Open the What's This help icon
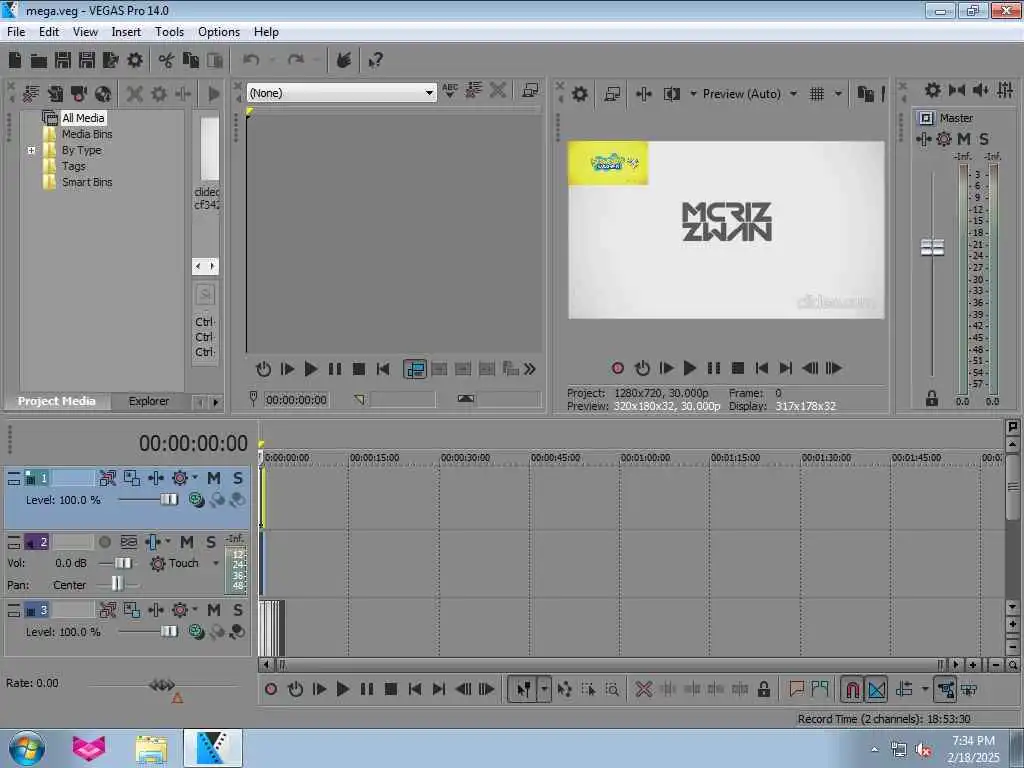The height and width of the screenshot is (768, 1024). (376, 61)
